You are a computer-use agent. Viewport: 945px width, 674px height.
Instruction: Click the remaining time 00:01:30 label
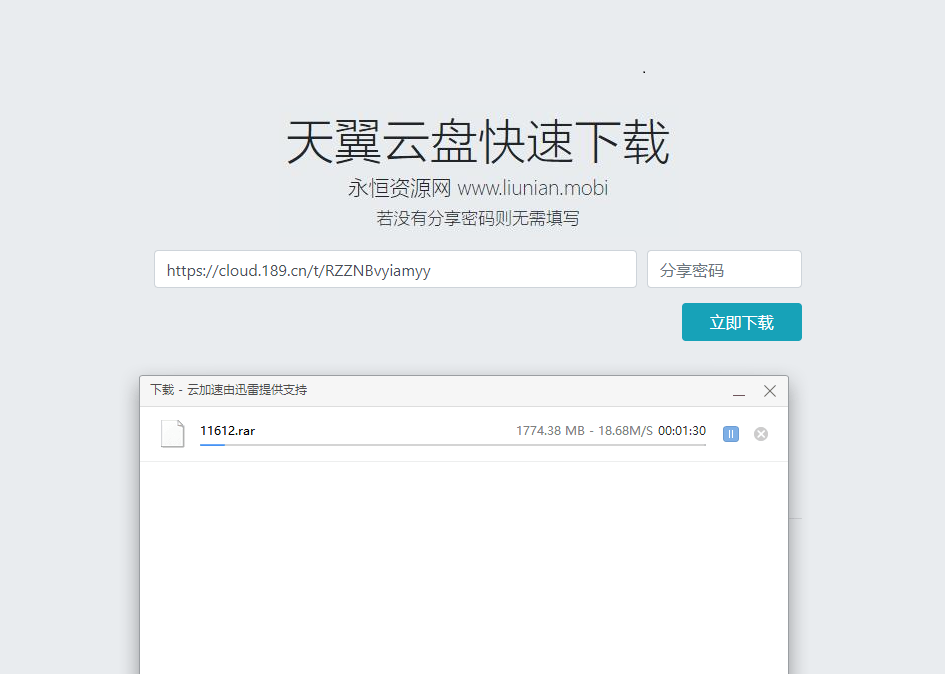(683, 430)
